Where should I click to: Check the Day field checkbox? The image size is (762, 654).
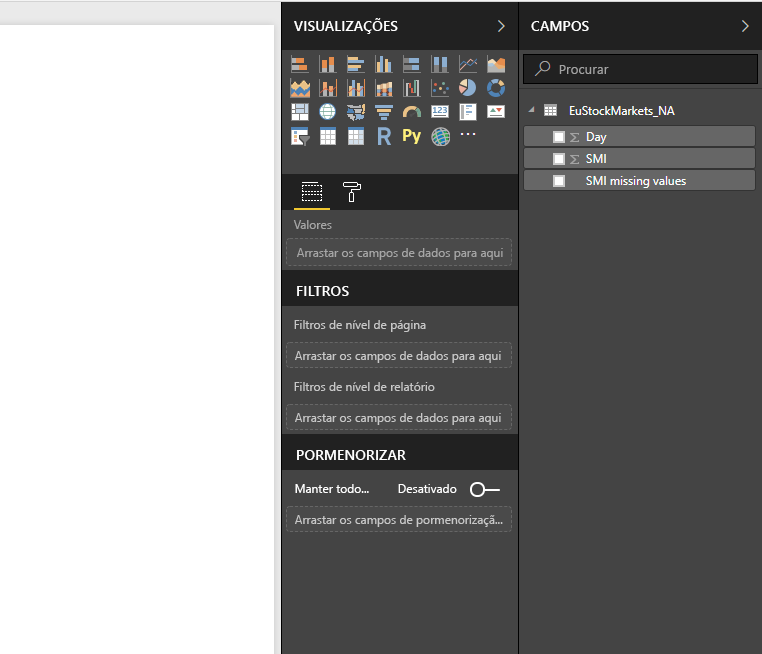pos(559,137)
